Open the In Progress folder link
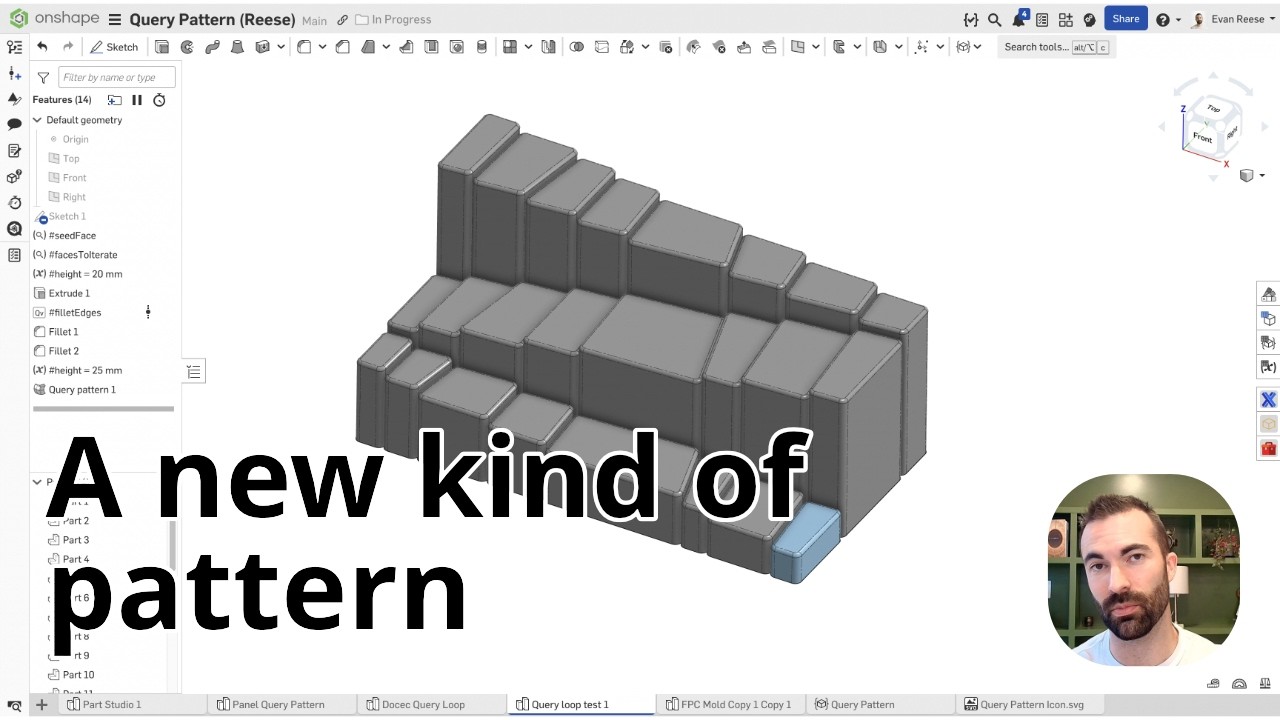Screen dimensions: 1280x720 tap(393, 20)
